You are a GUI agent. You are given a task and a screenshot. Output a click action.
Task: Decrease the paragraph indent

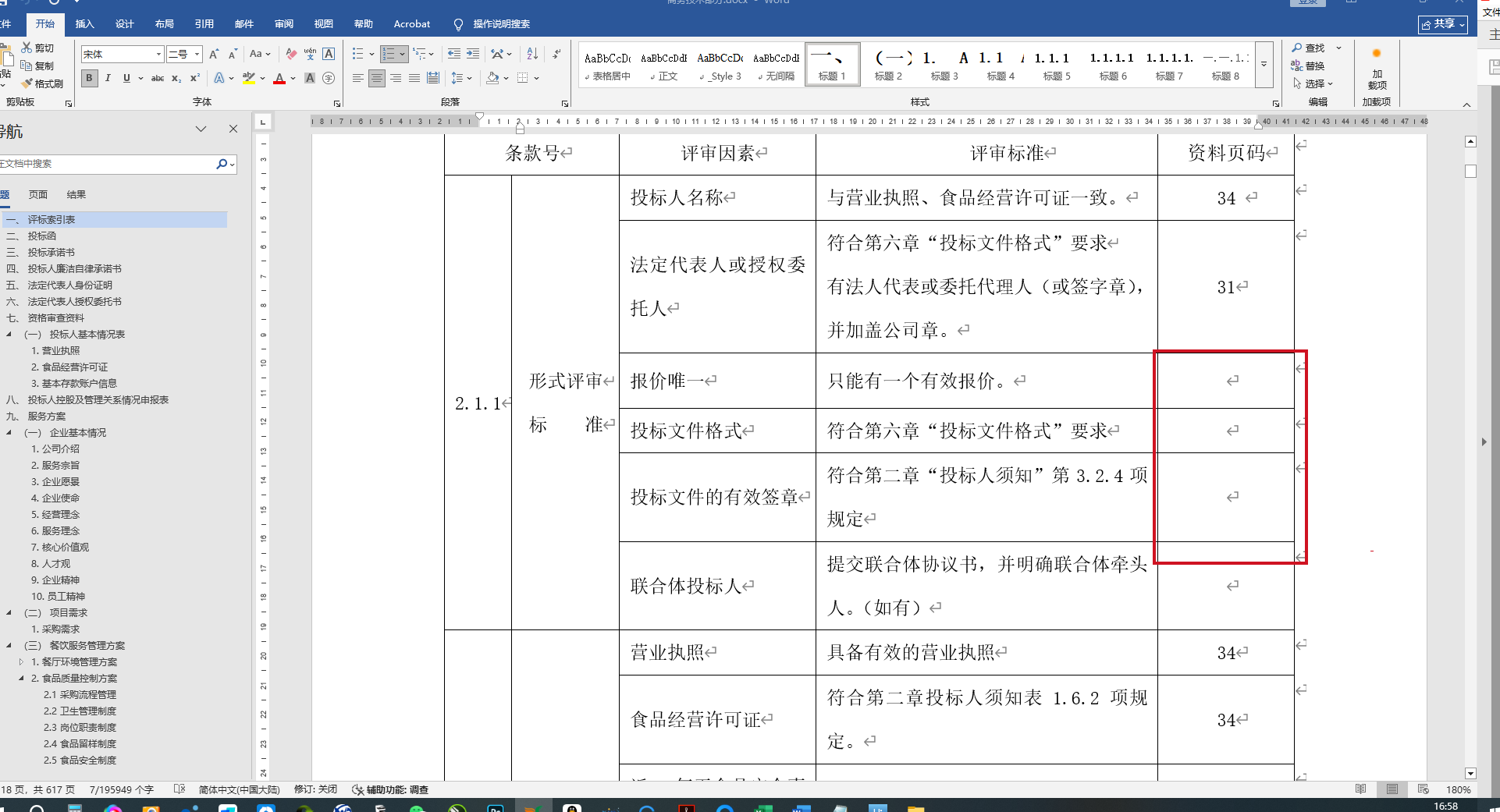click(x=454, y=54)
